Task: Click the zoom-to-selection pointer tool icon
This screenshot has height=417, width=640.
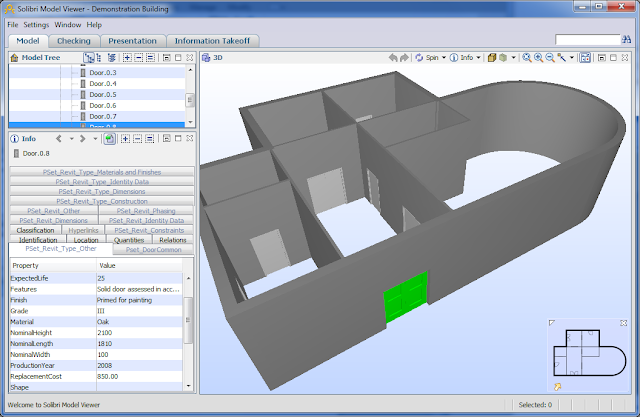Action: point(562,58)
